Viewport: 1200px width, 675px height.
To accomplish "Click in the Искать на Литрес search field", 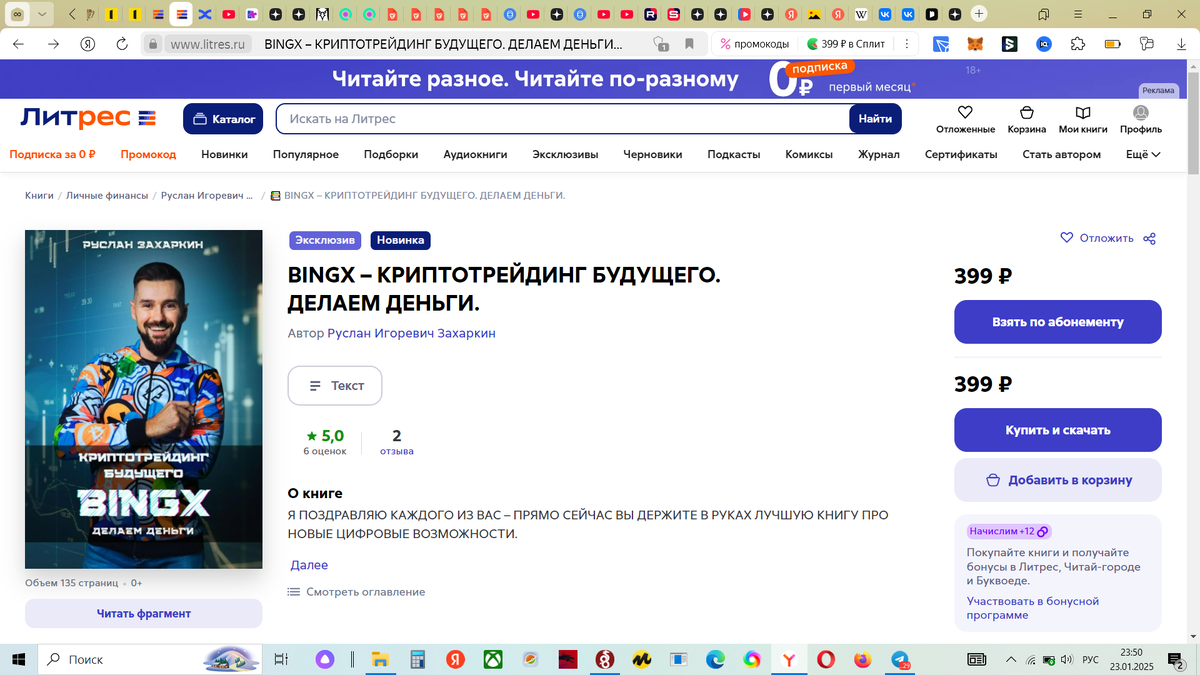I will click(550, 118).
